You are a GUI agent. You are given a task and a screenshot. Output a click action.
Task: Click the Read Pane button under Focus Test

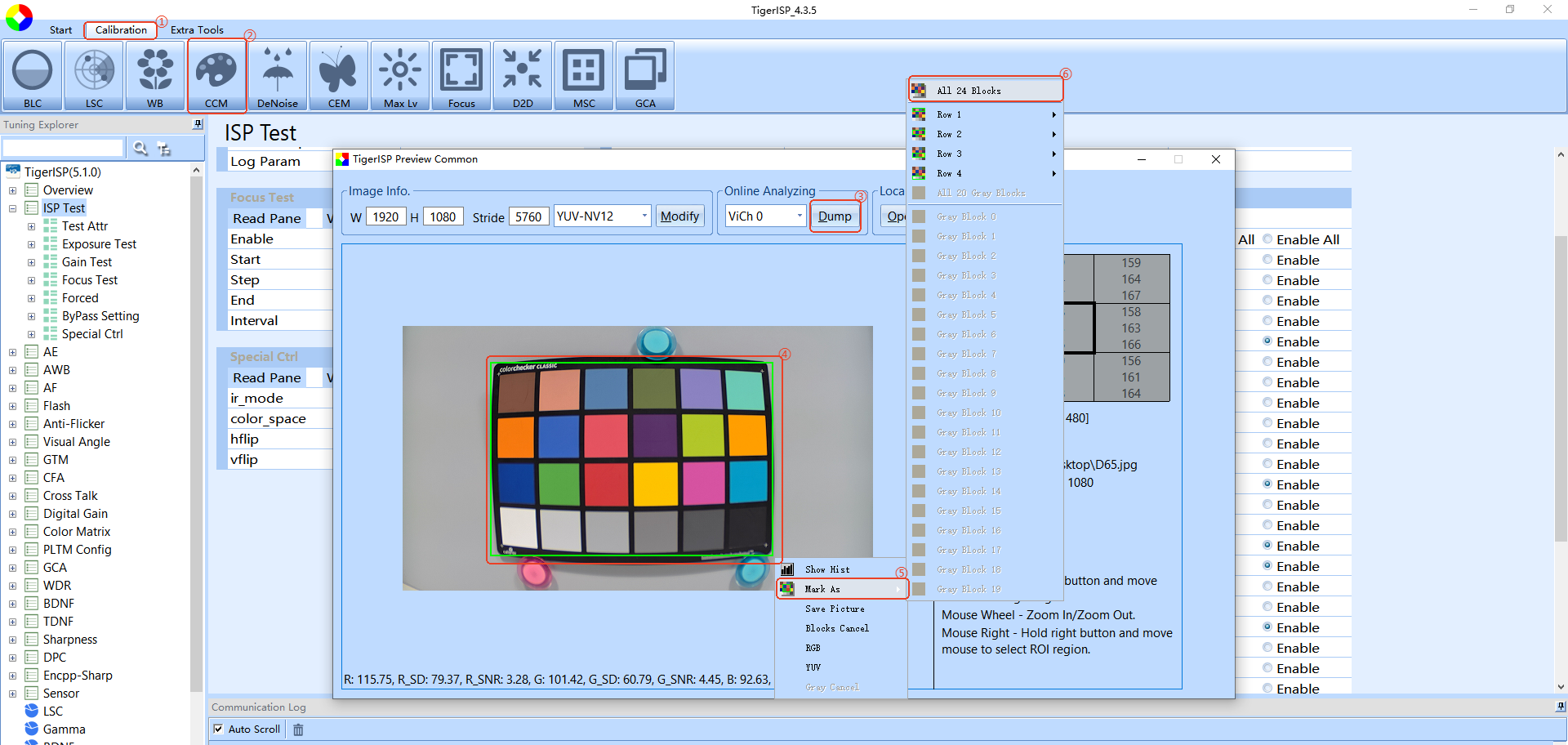[x=267, y=218]
